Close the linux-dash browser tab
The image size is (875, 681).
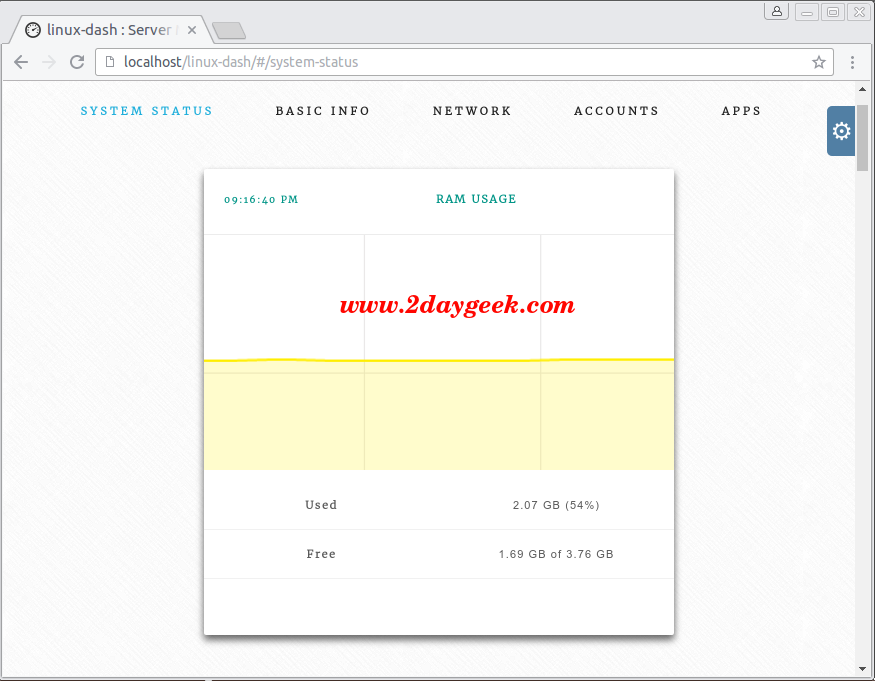tap(191, 30)
